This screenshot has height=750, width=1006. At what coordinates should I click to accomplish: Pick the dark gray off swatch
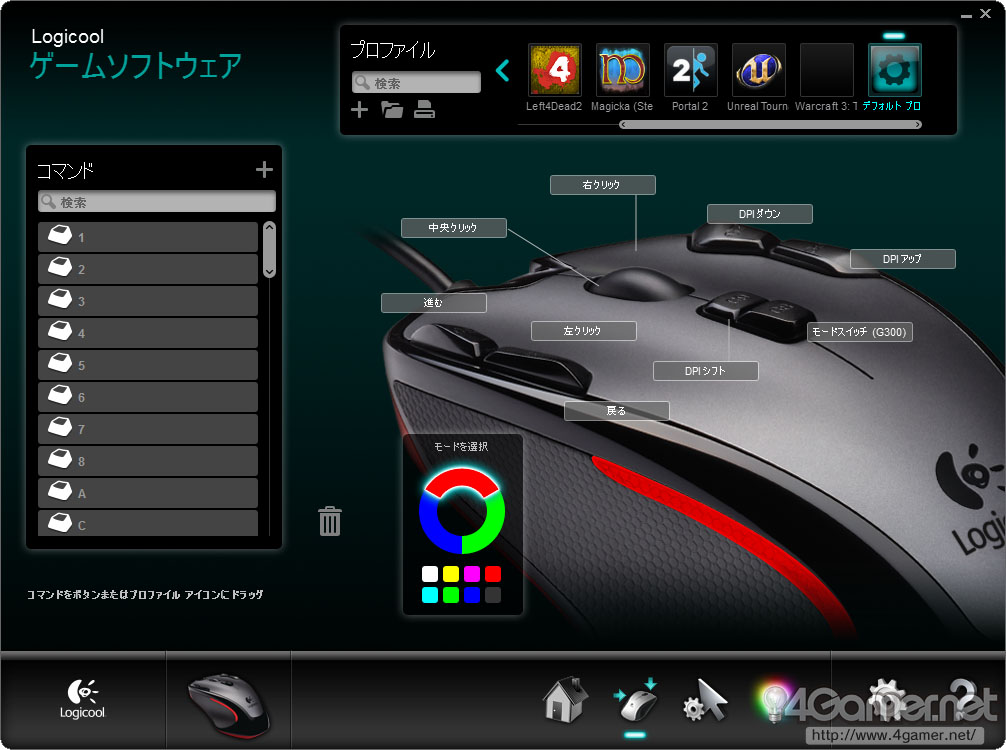[493, 595]
